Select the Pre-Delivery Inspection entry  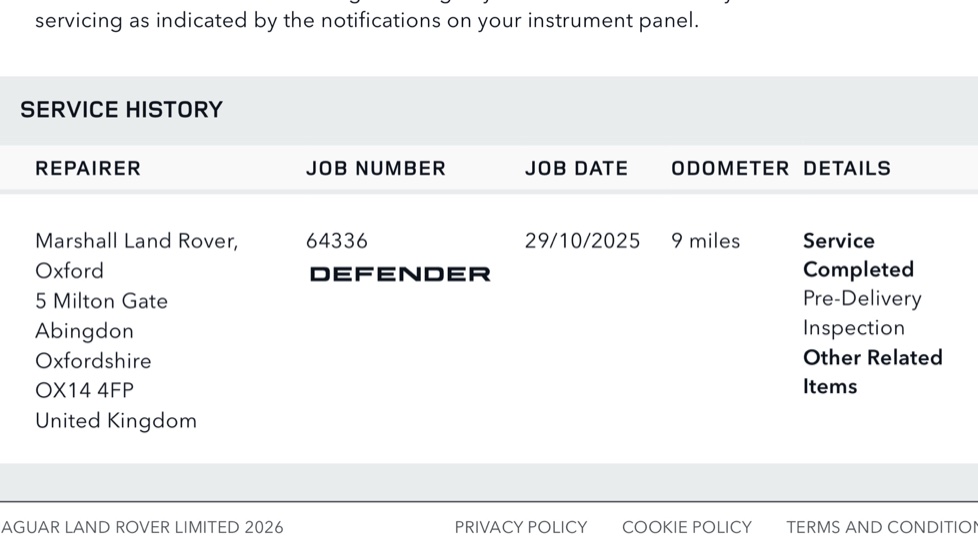[x=861, y=313]
